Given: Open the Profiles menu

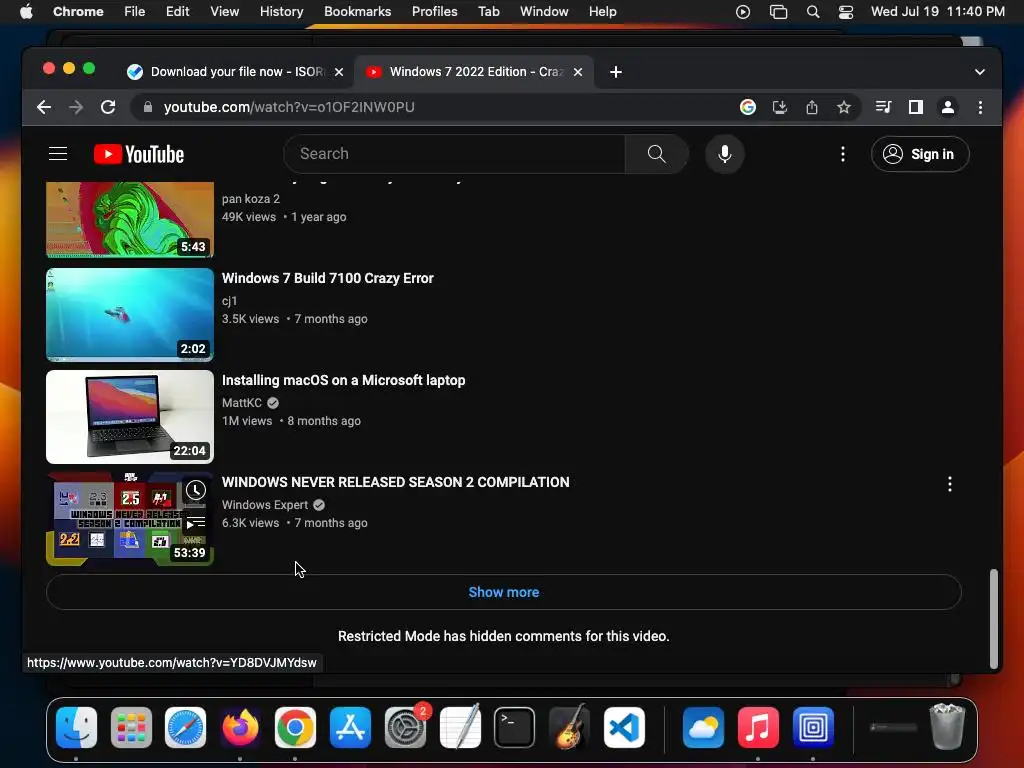Looking at the screenshot, I should (434, 12).
